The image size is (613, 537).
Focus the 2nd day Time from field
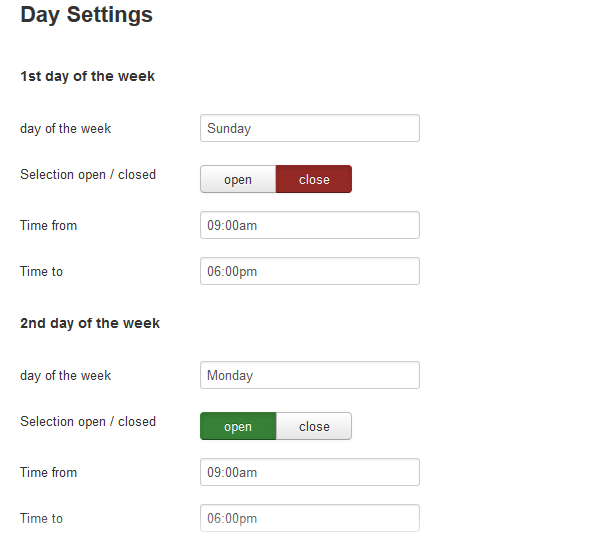310,472
